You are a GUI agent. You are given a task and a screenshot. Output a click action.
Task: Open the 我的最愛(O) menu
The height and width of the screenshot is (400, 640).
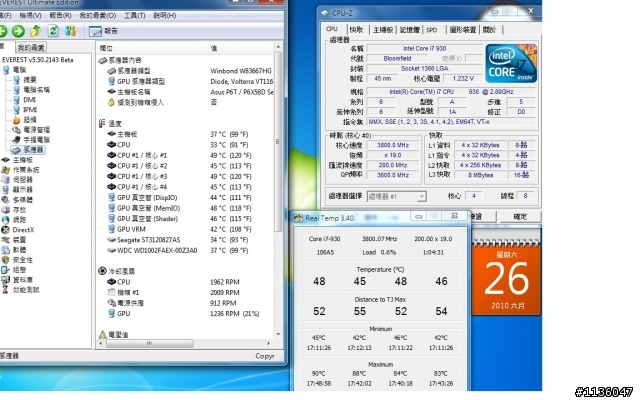(x=98, y=16)
